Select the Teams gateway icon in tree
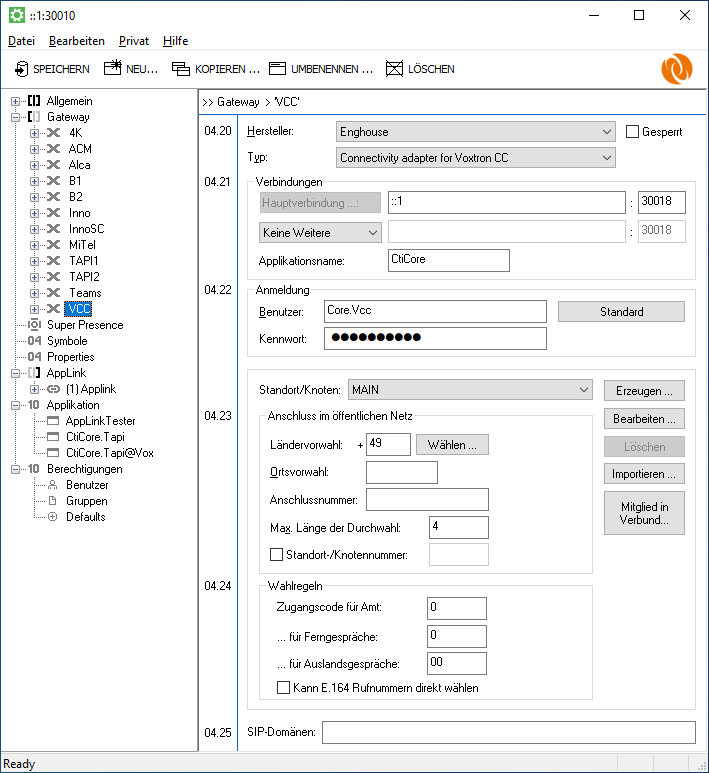The width and height of the screenshot is (709, 773). pyautogui.click(x=54, y=293)
